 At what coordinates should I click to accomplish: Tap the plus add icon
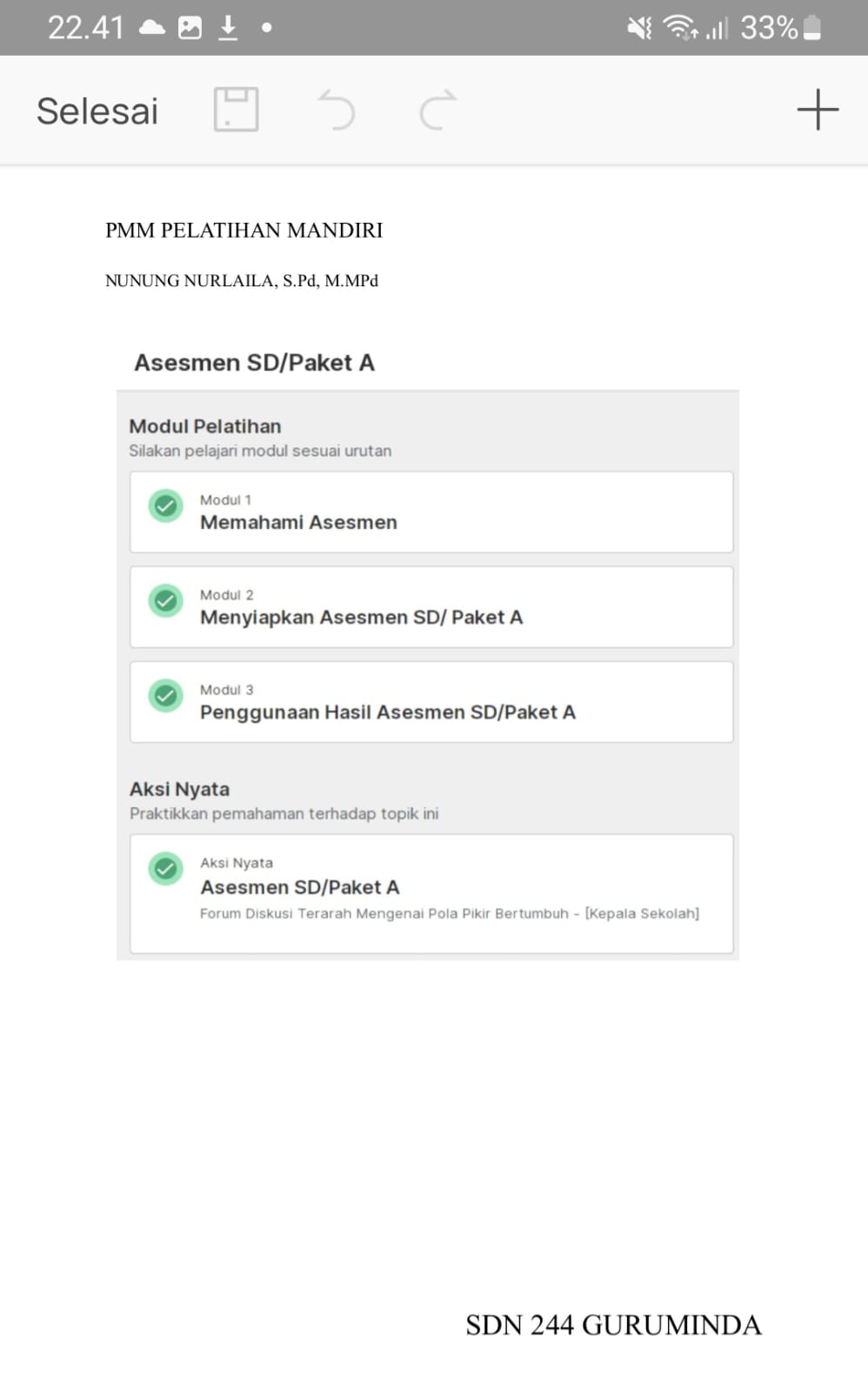pyautogui.click(x=818, y=110)
